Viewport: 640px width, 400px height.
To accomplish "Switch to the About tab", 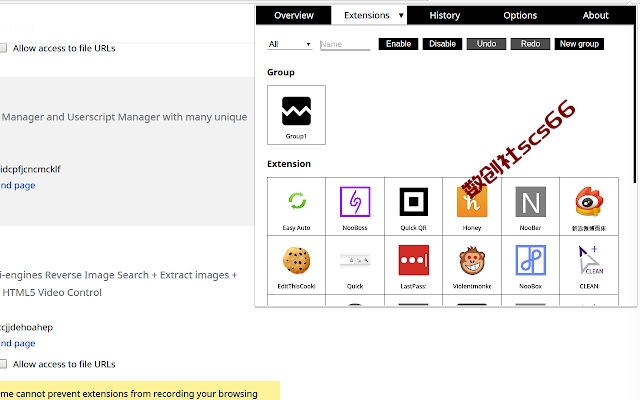I will 596,16.
